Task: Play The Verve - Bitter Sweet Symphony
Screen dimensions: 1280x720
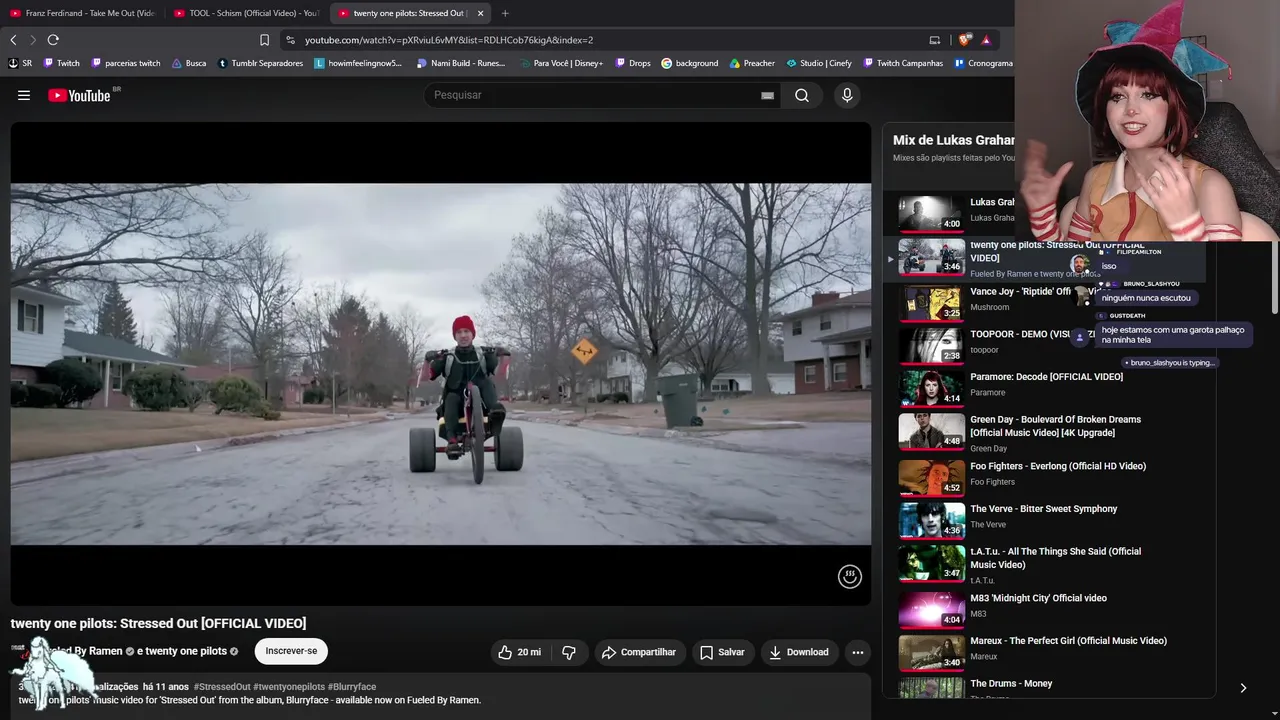Action: pos(1044,509)
